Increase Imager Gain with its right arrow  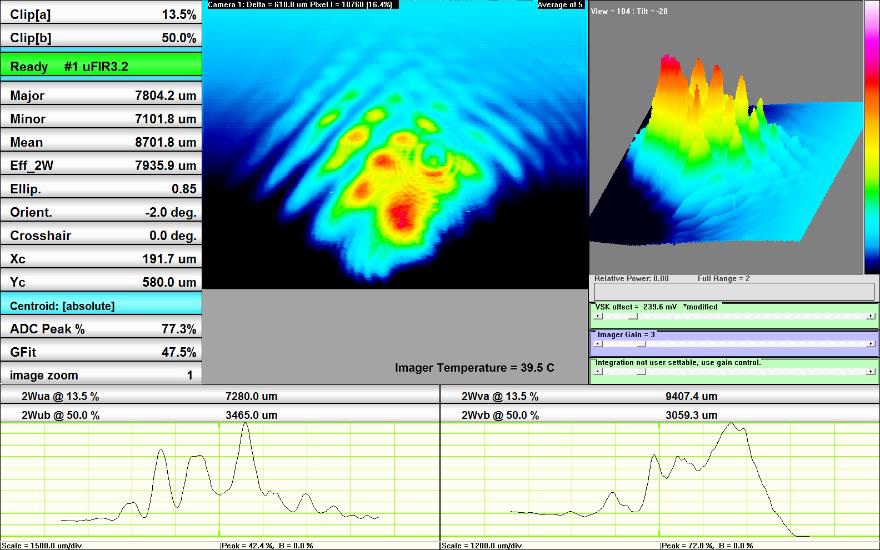pyautogui.click(x=873, y=343)
